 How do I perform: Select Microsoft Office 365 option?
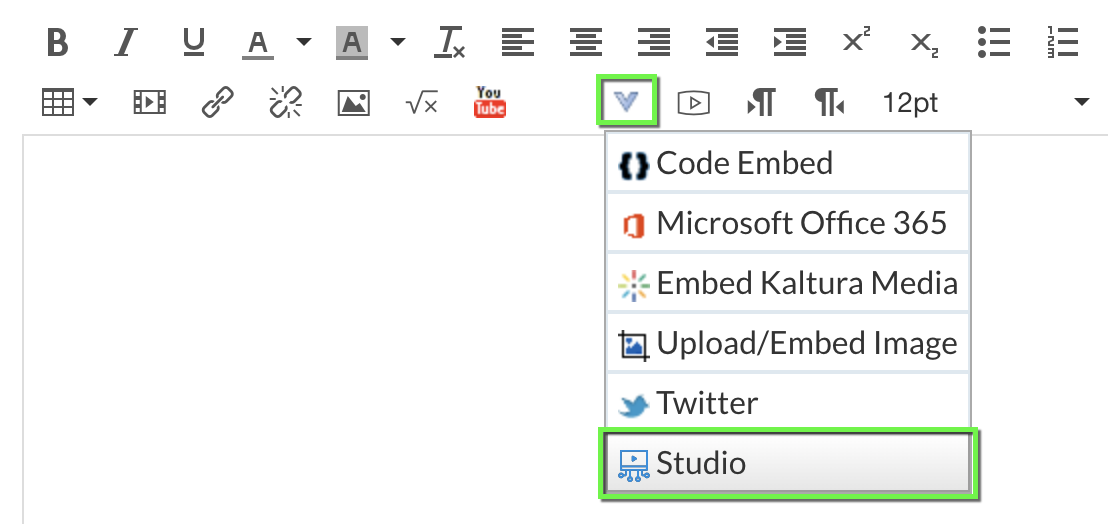pos(788,223)
